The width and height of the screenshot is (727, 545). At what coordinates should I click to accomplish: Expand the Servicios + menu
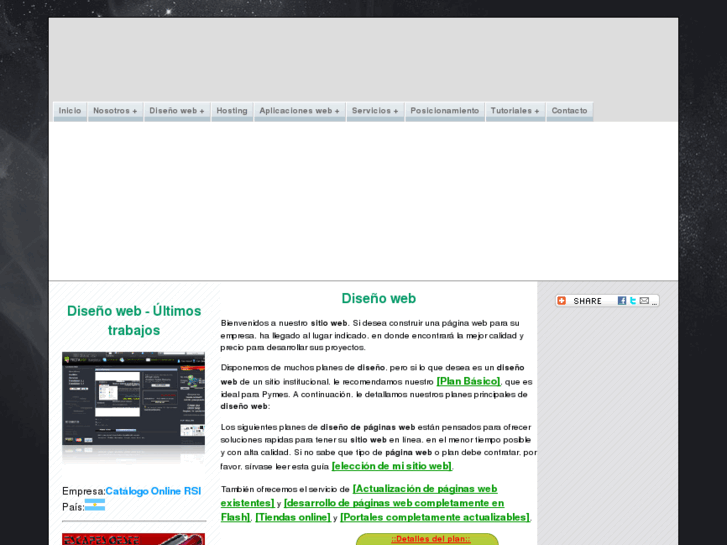[x=375, y=111]
